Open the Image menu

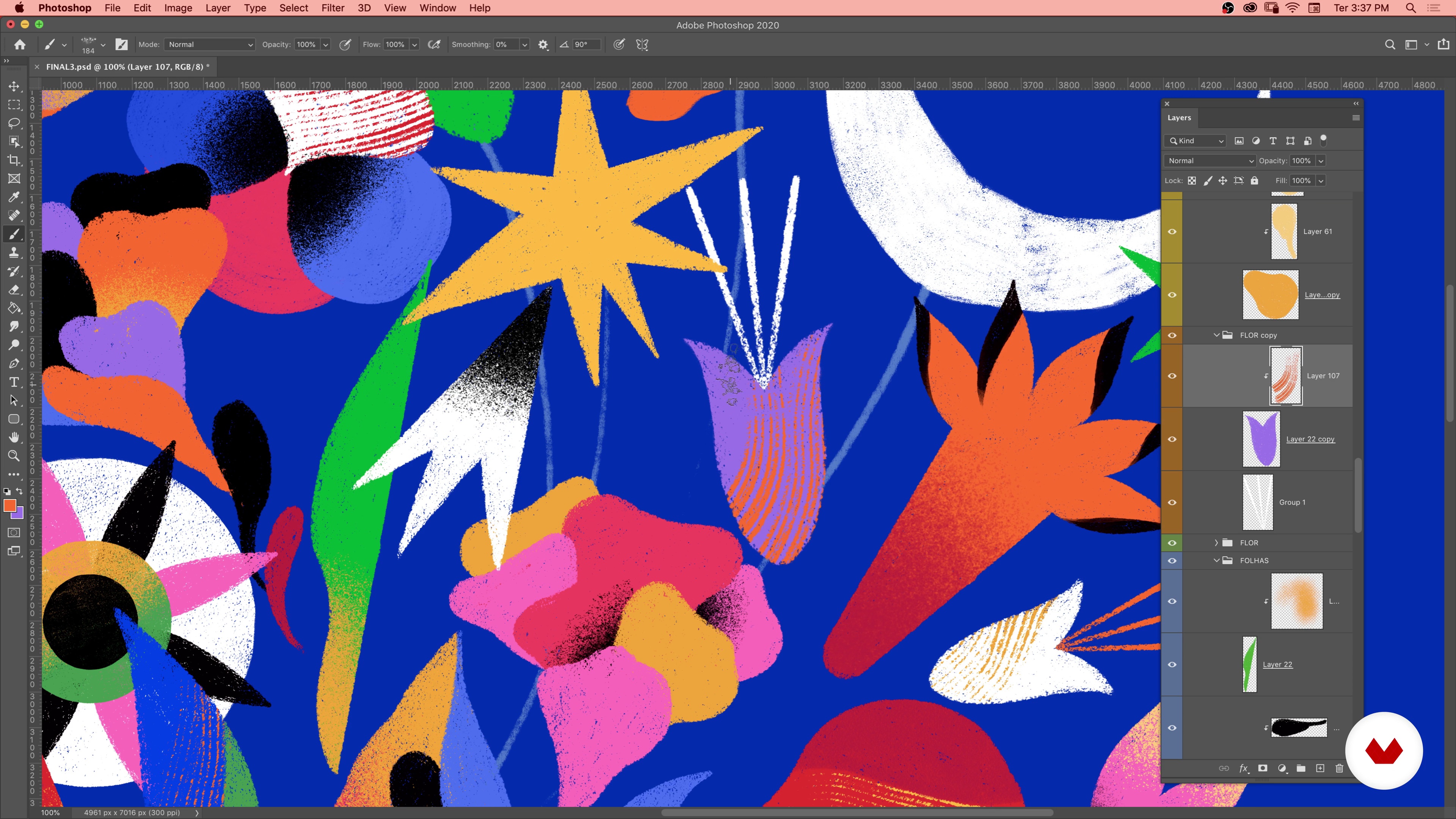pyautogui.click(x=178, y=8)
